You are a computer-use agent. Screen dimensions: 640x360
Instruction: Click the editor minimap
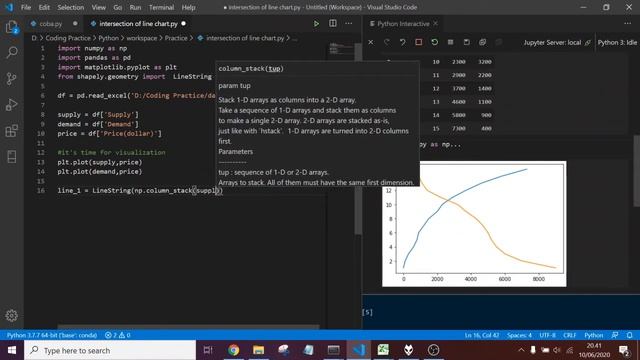point(341,49)
